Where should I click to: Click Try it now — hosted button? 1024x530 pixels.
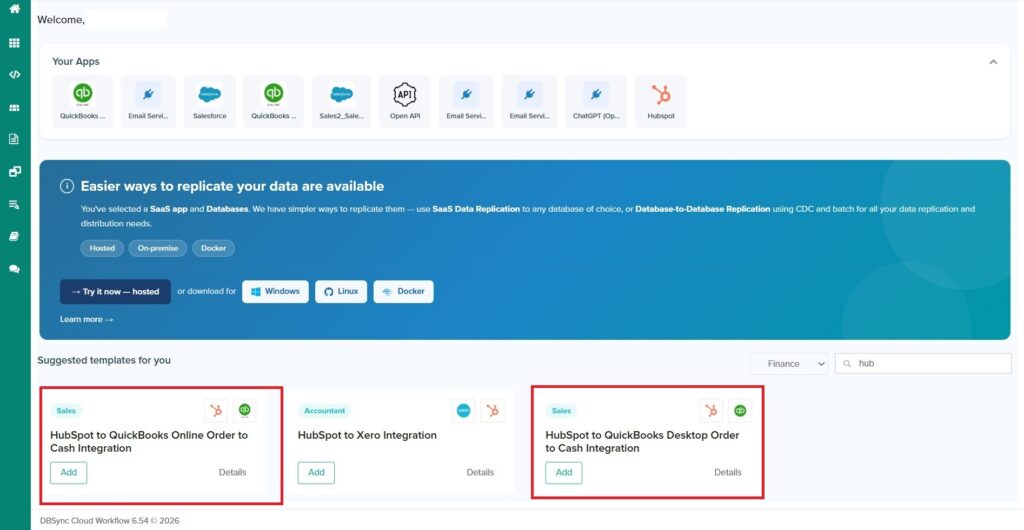pos(116,292)
